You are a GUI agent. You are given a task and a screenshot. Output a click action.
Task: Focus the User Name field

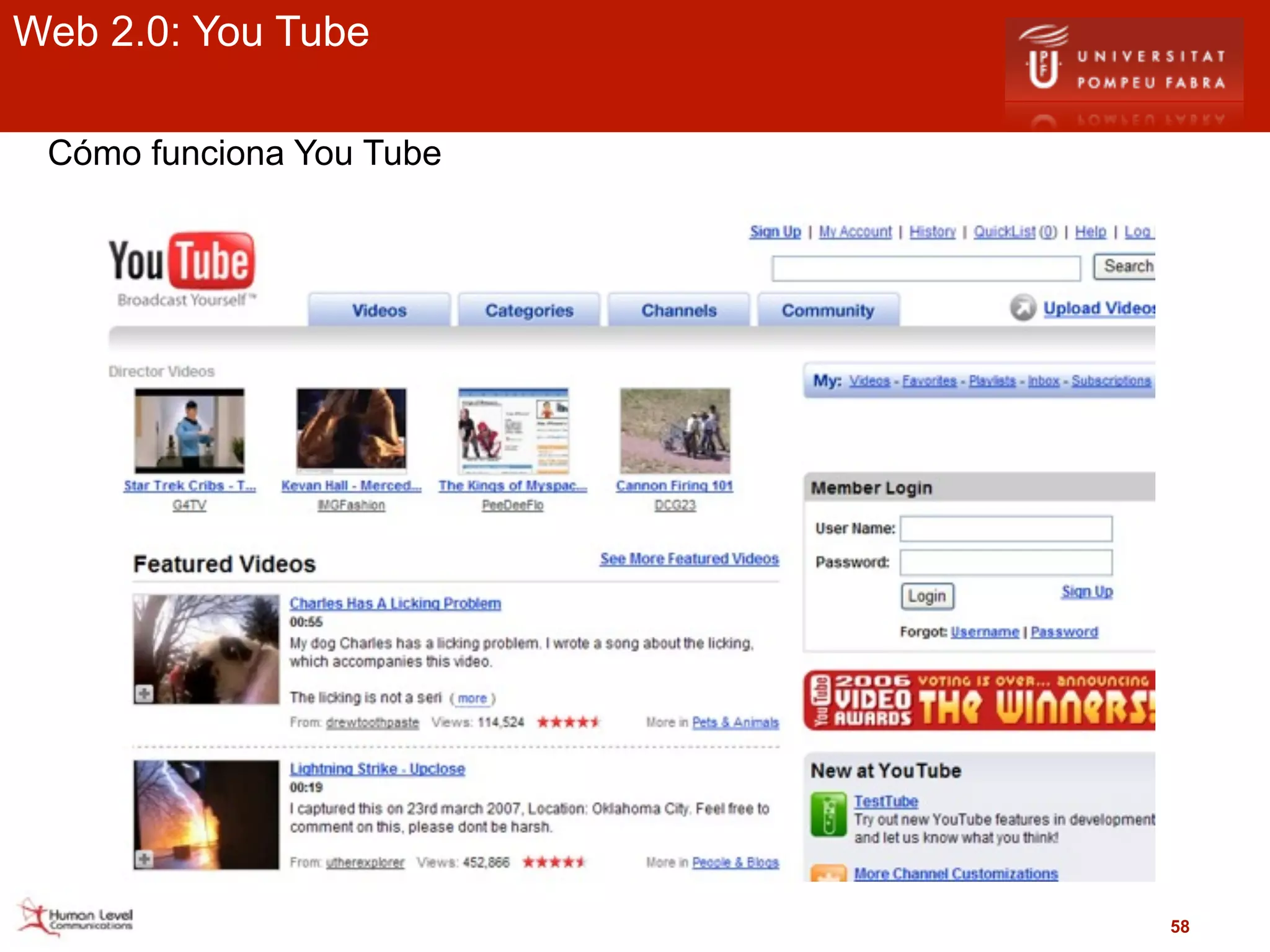tap(1006, 529)
